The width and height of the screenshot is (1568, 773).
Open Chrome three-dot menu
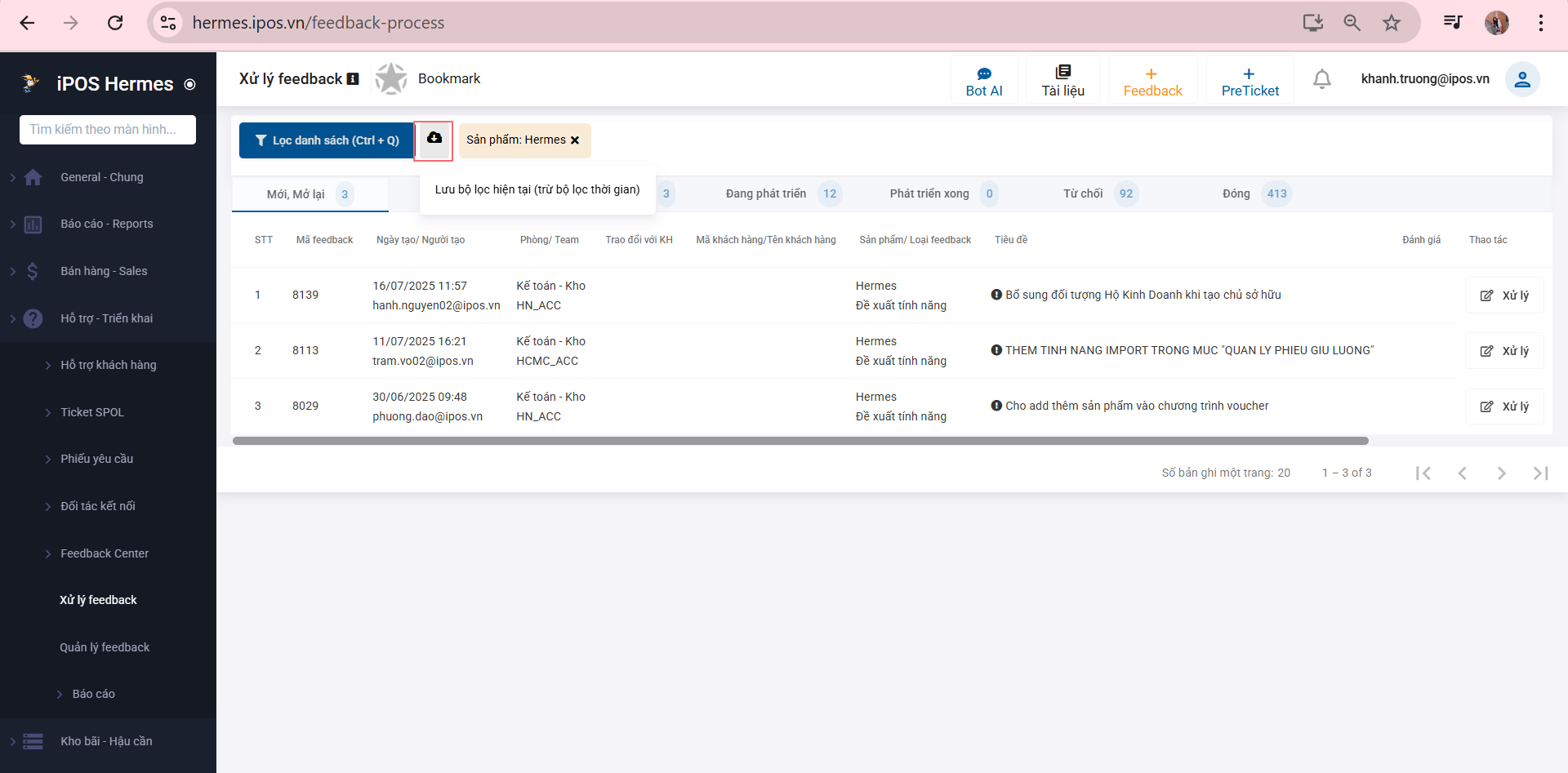tap(1540, 23)
